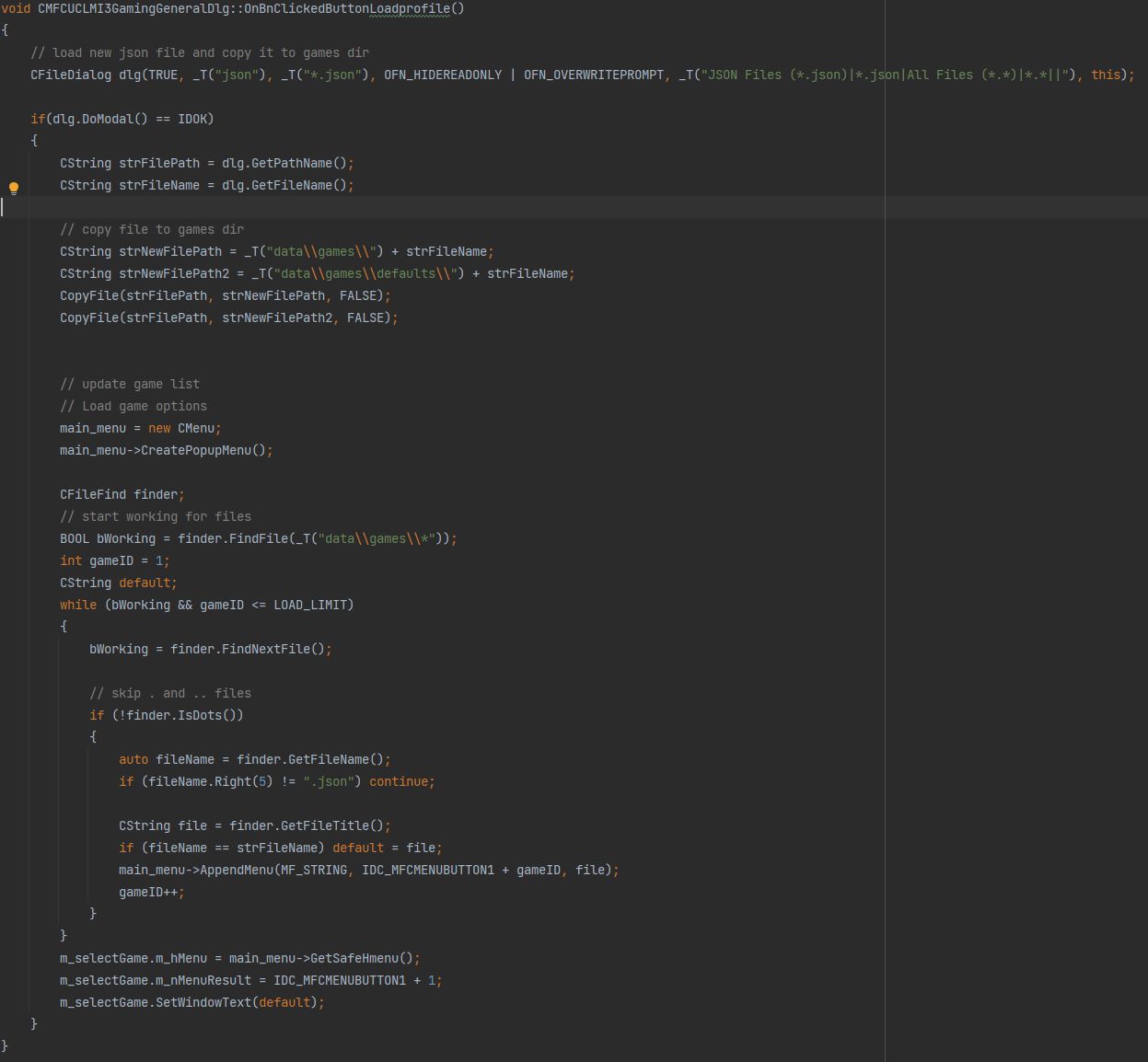
Task: Click the yellow lightbulb quick-fix icon
Action: point(14,189)
